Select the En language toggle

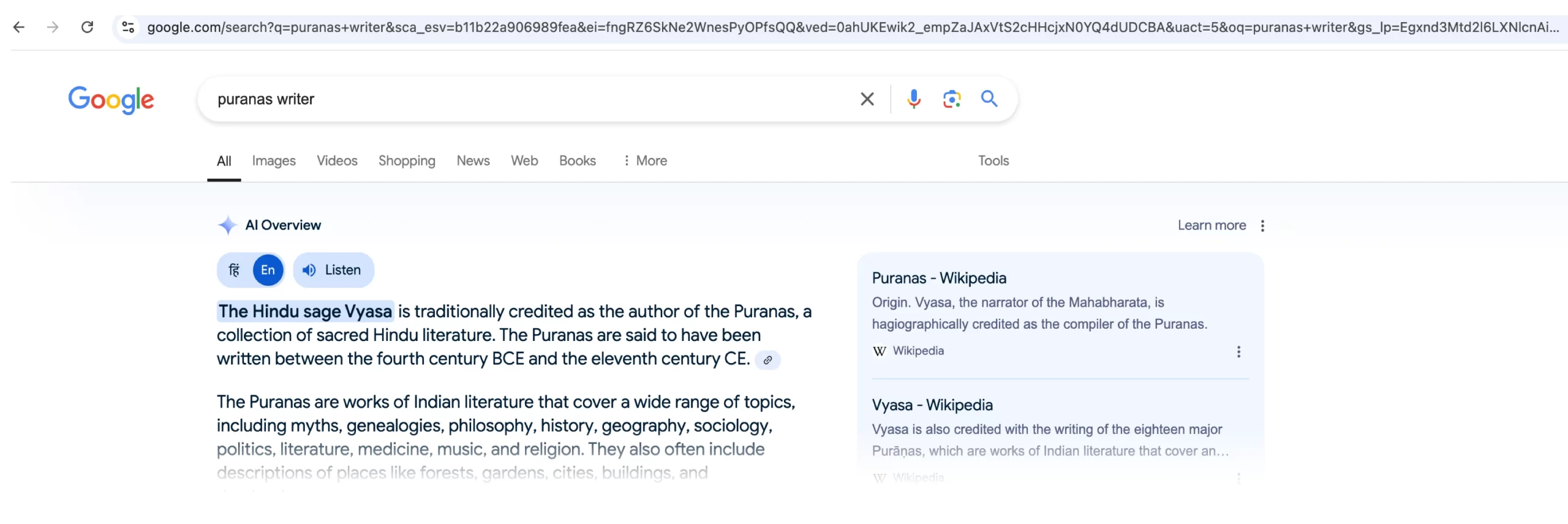pyautogui.click(x=268, y=270)
